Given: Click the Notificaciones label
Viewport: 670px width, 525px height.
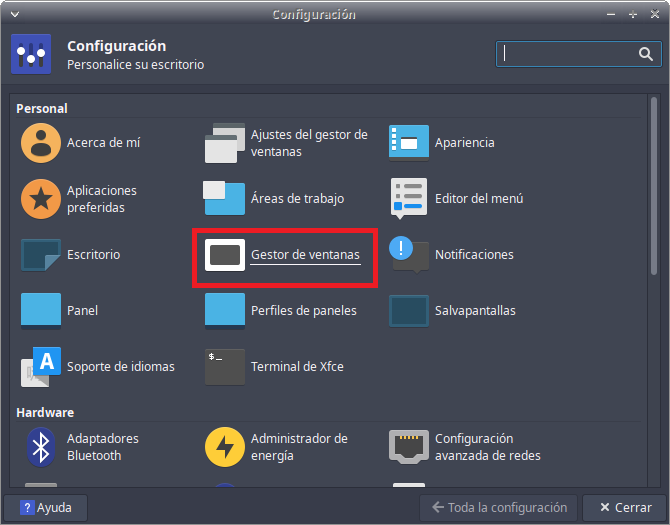Looking at the screenshot, I should [x=474, y=255].
